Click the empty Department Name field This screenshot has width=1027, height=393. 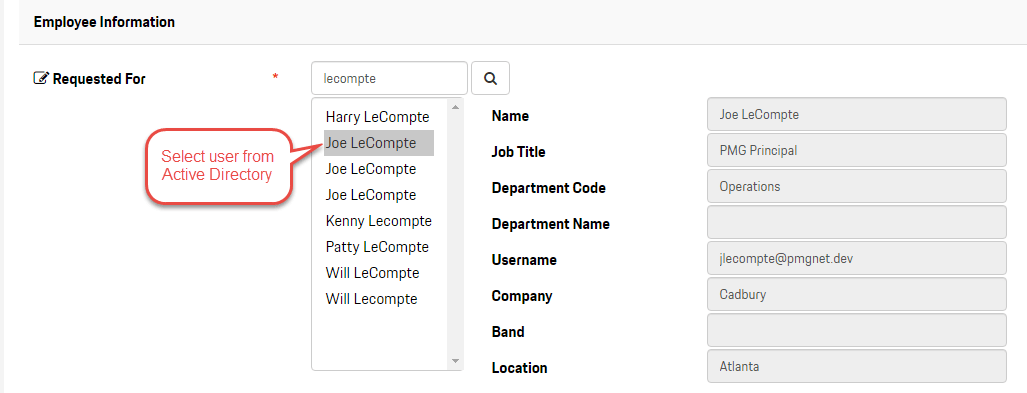click(857, 222)
